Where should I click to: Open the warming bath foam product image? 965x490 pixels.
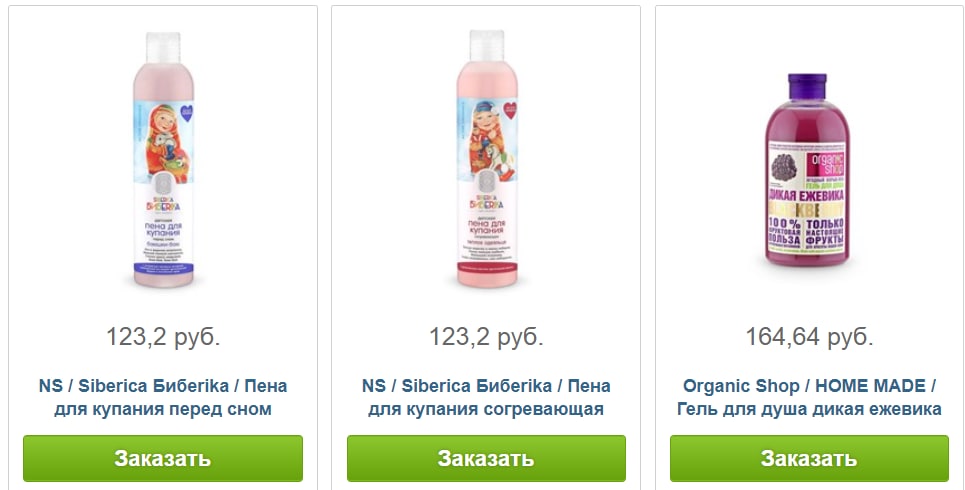[x=487, y=160]
